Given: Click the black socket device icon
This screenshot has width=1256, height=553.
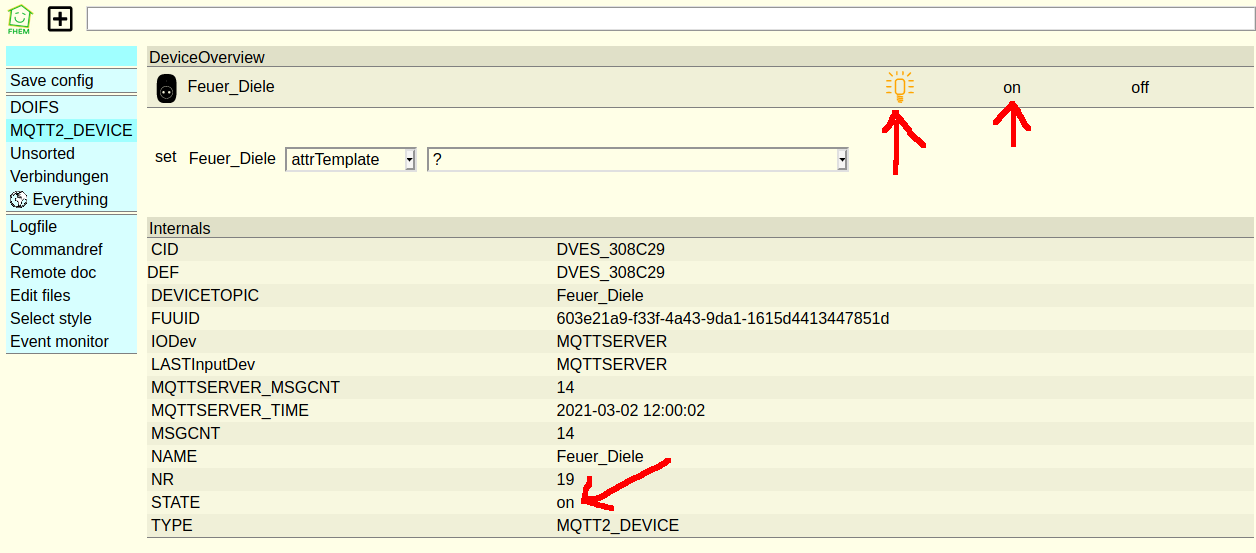Looking at the screenshot, I should (167, 89).
